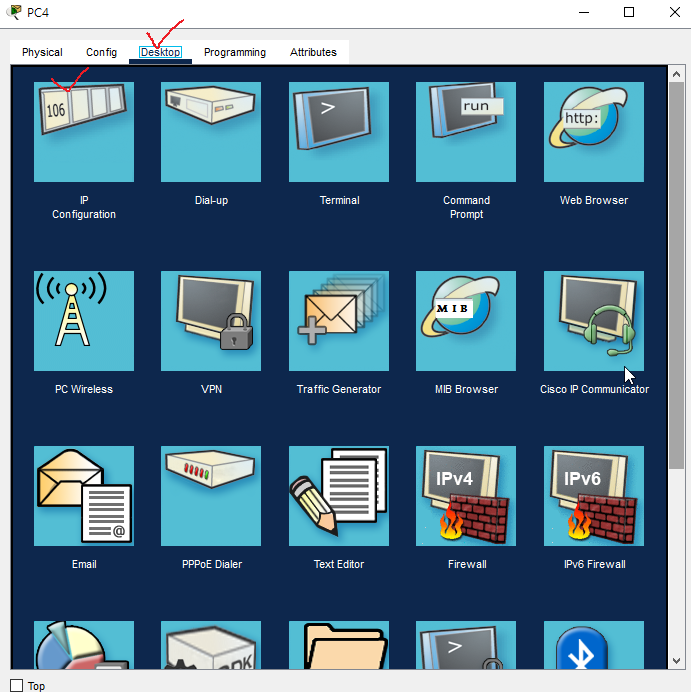The height and width of the screenshot is (692, 691).
Task: Select the Desktop tab
Action: [160, 52]
